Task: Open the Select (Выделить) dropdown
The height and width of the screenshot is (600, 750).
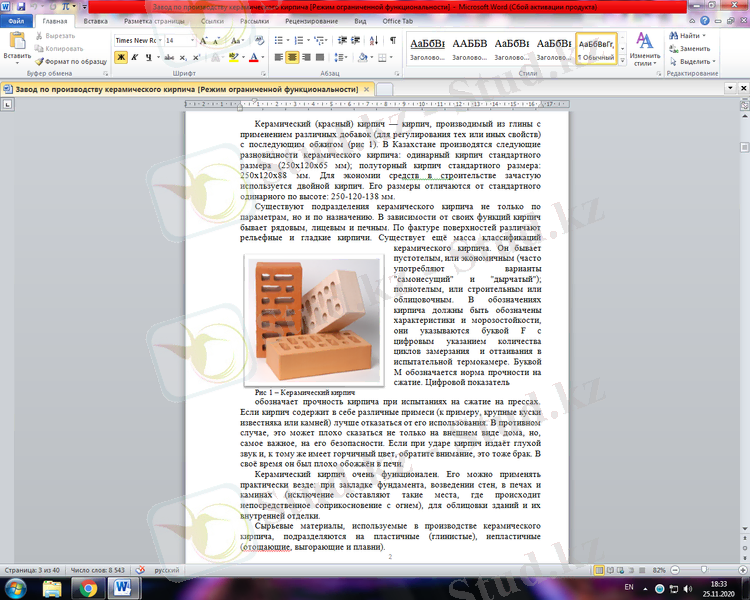Action: pos(693,61)
